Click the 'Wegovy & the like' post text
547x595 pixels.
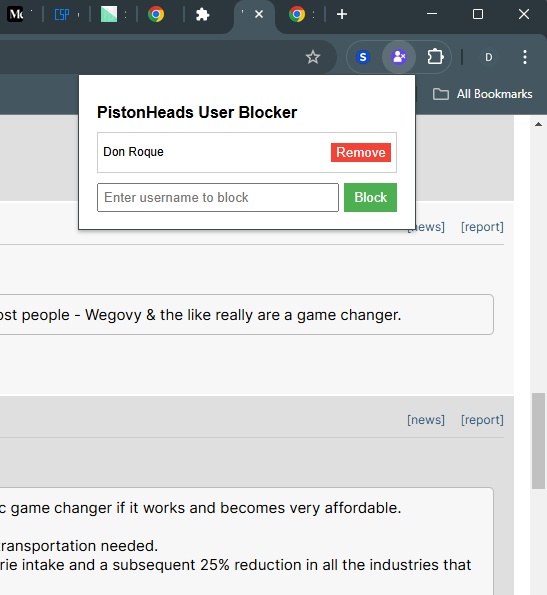click(x=201, y=315)
